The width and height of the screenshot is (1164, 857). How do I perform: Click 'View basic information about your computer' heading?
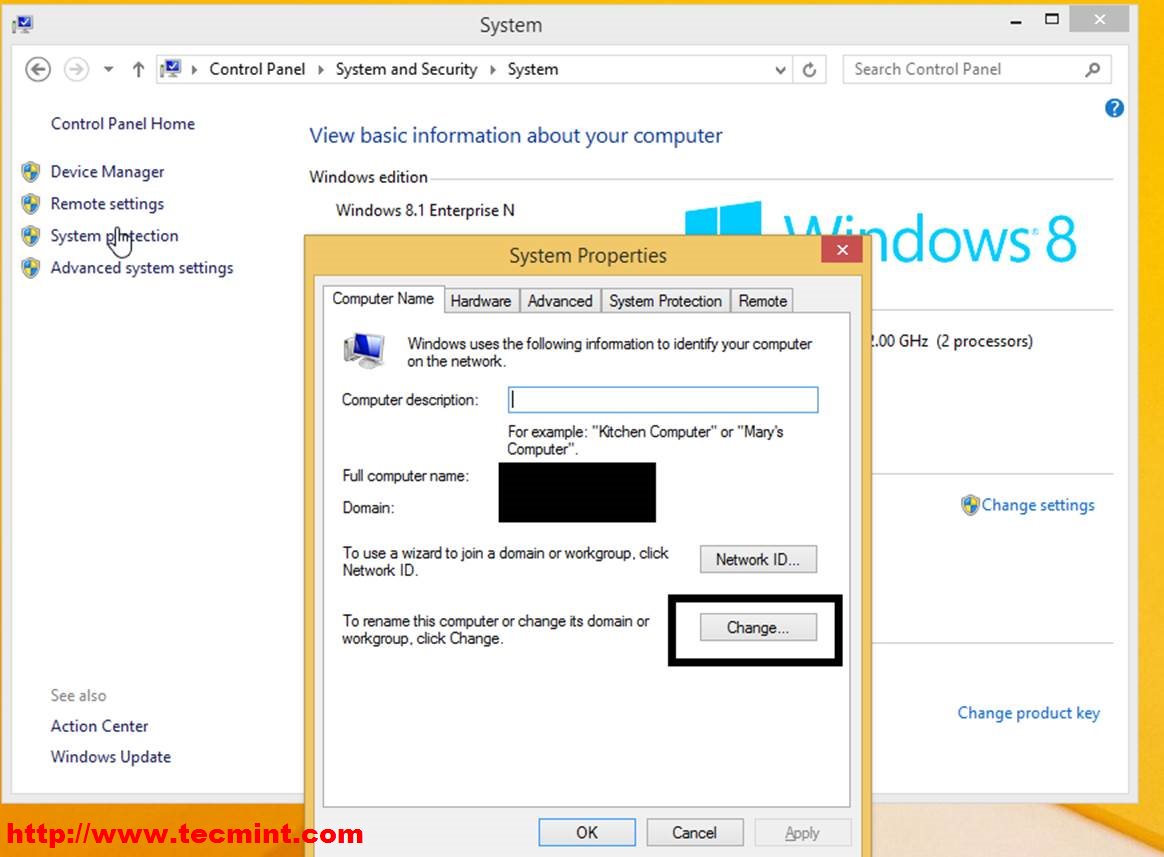[x=516, y=136]
